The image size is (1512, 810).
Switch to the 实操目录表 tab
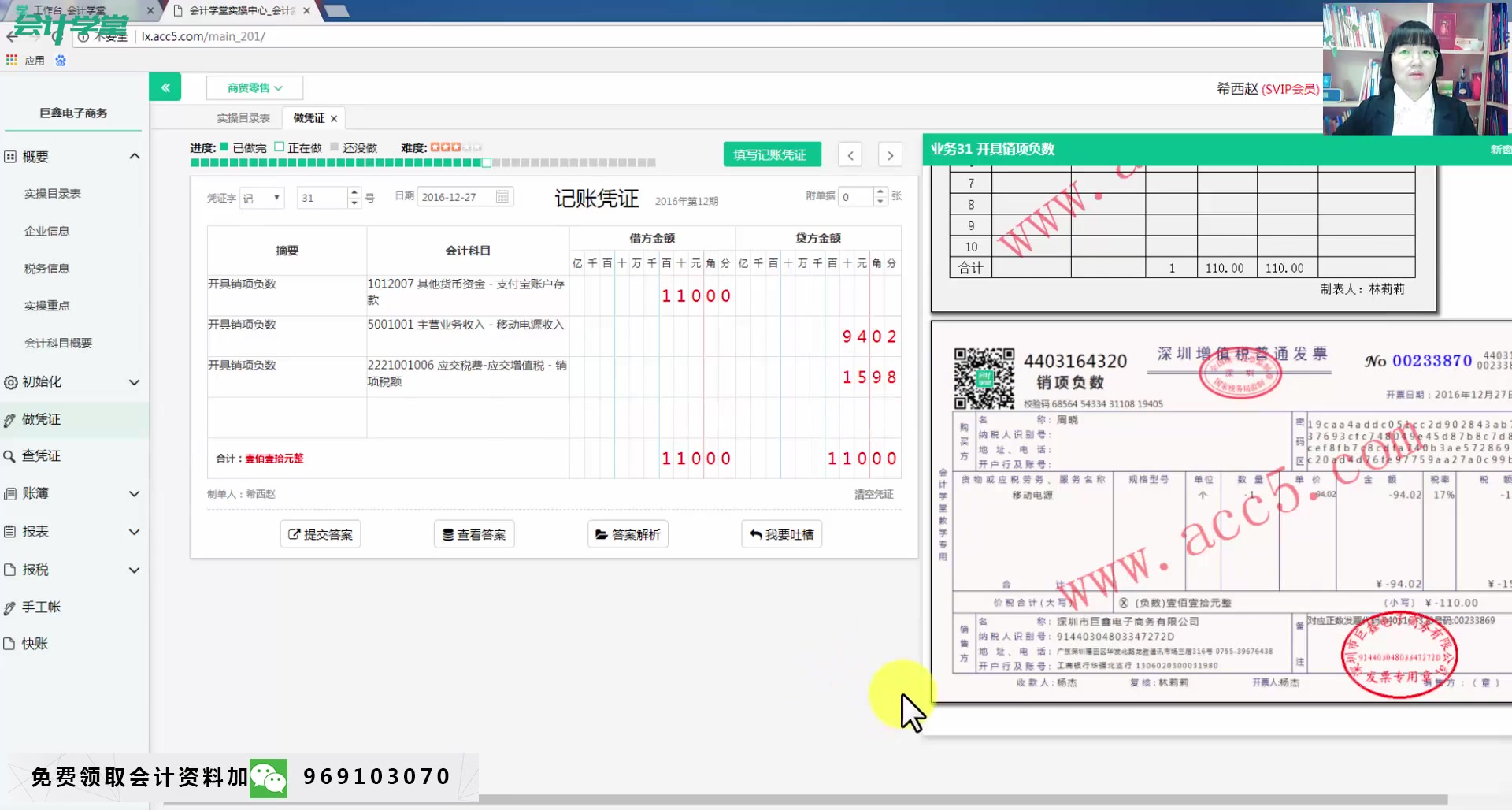point(243,117)
